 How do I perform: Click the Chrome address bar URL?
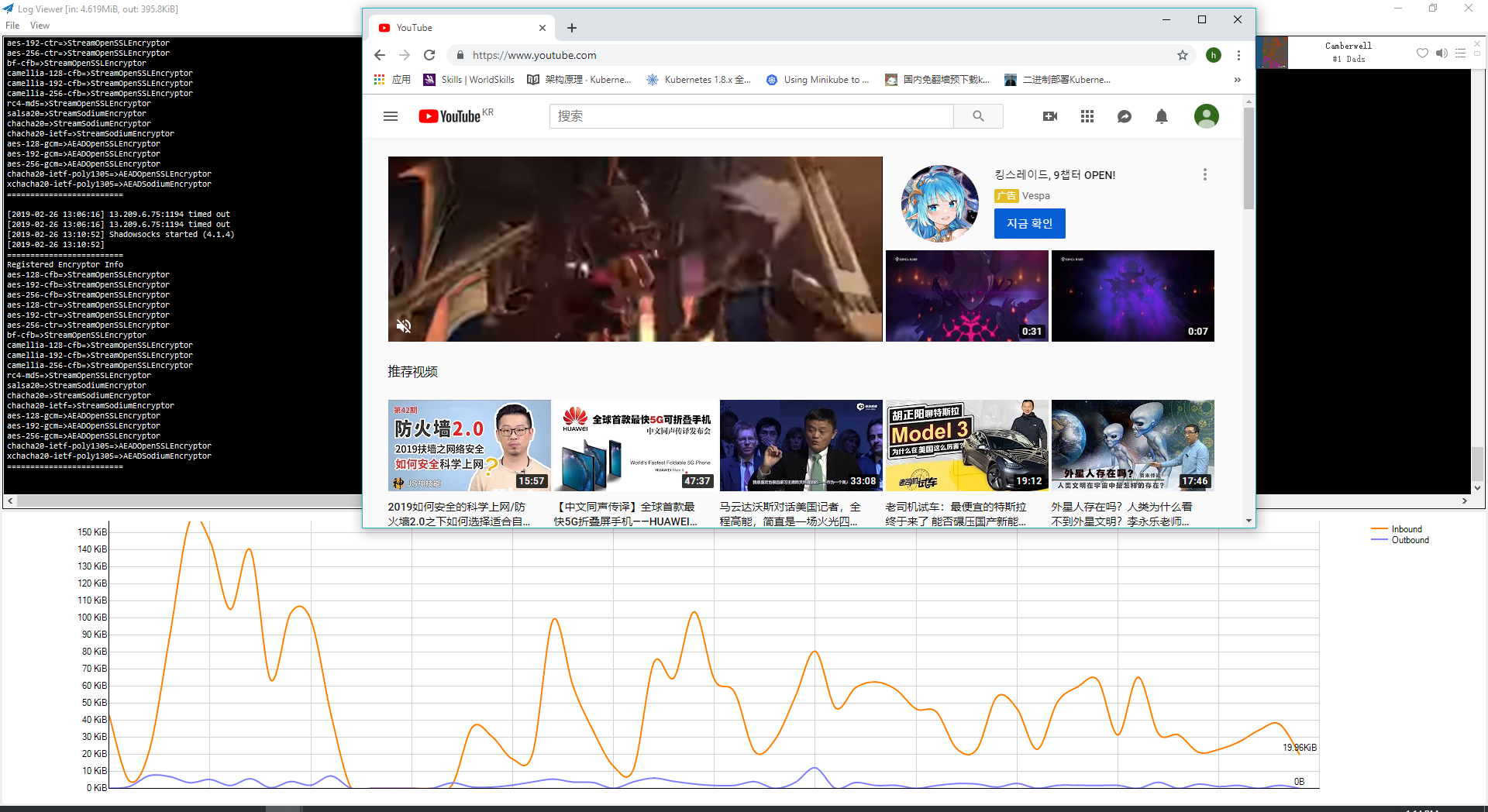point(535,55)
